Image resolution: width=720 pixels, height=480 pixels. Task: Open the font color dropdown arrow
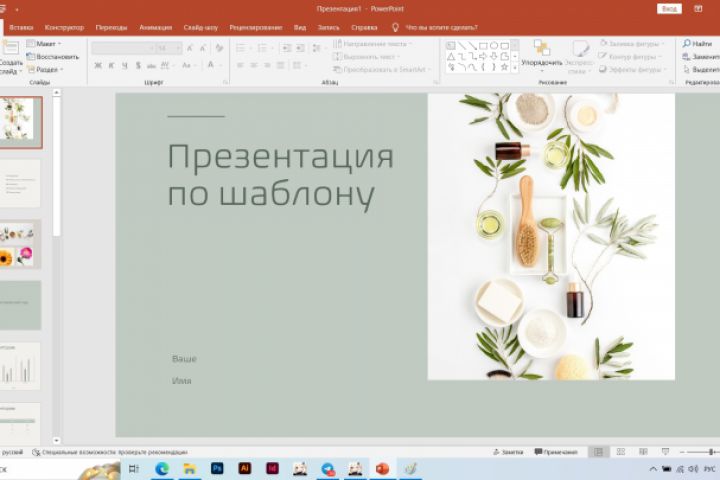coord(219,66)
